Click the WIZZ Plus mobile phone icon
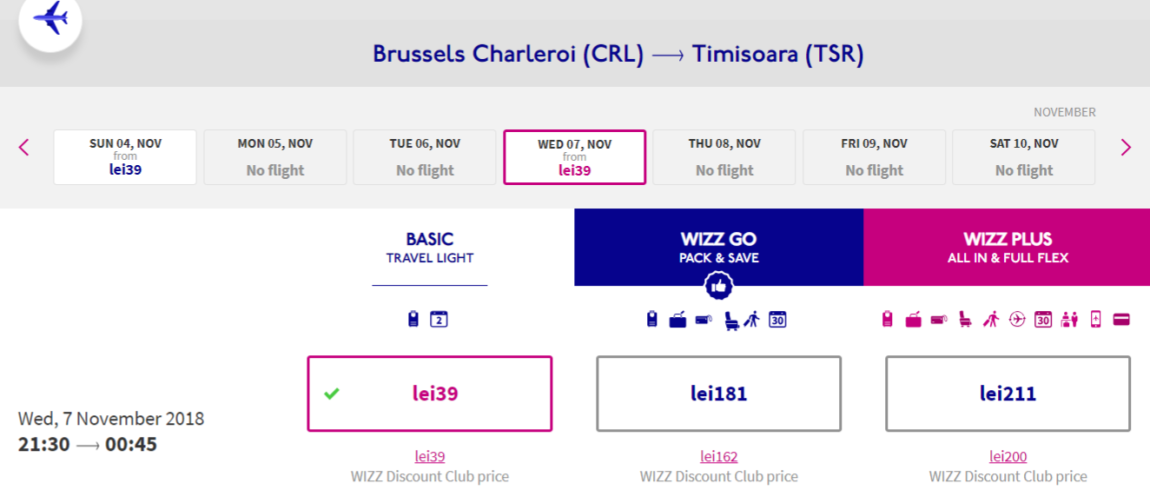1150x490 pixels. (1096, 320)
